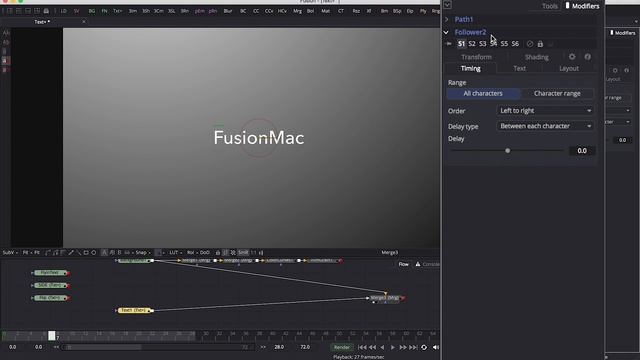640x360 pixels.
Task: Play the composition in reverse
Action: [x=382, y=347]
